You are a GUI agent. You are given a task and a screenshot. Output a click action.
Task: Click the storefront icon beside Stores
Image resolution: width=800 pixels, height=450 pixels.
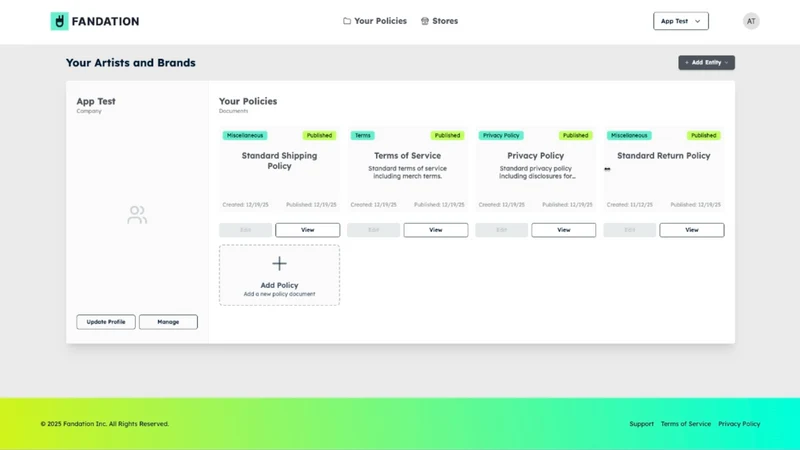pos(424,21)
